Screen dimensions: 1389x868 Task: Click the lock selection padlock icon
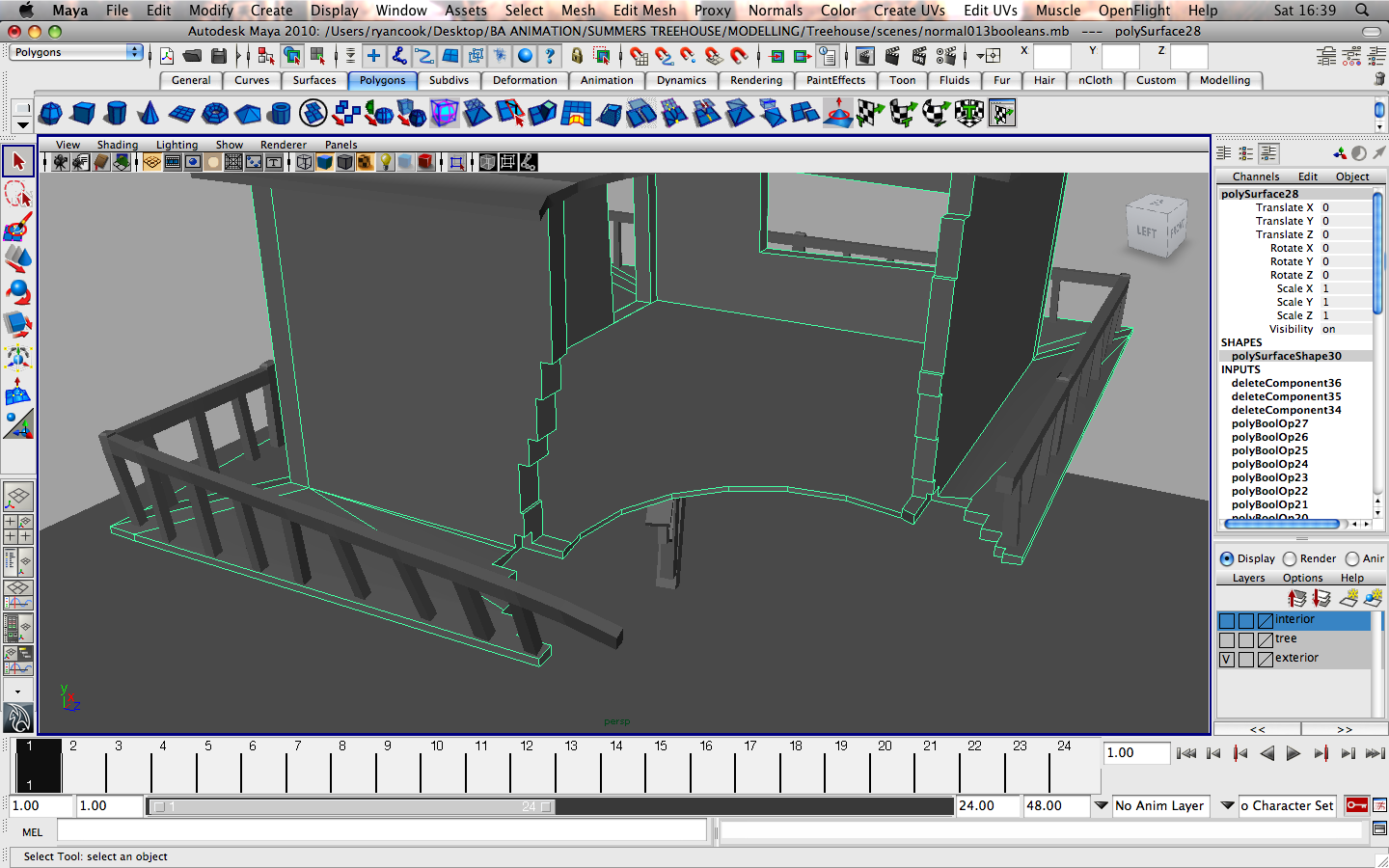coord(577,56)
